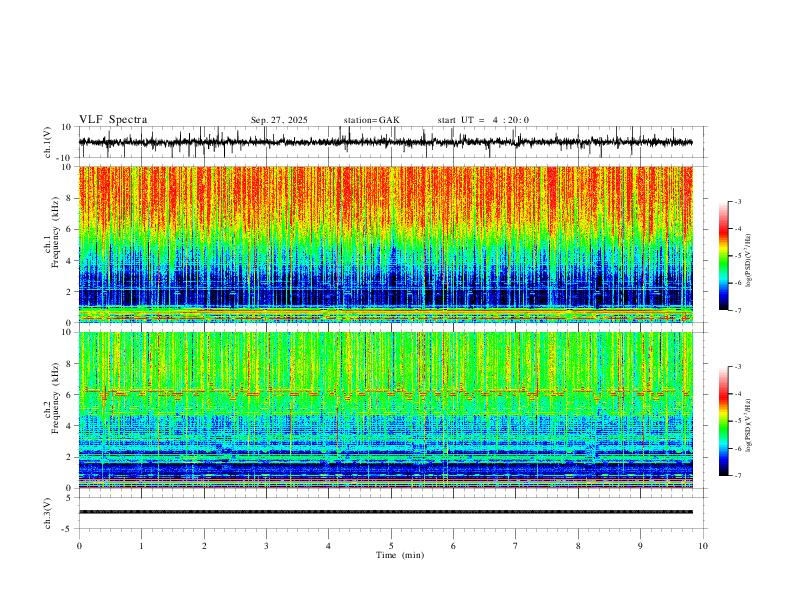This screenshot has width=792, height=612.
Task: Click the ch.2 spectrogram panel
Action: (x=385, y=410)
